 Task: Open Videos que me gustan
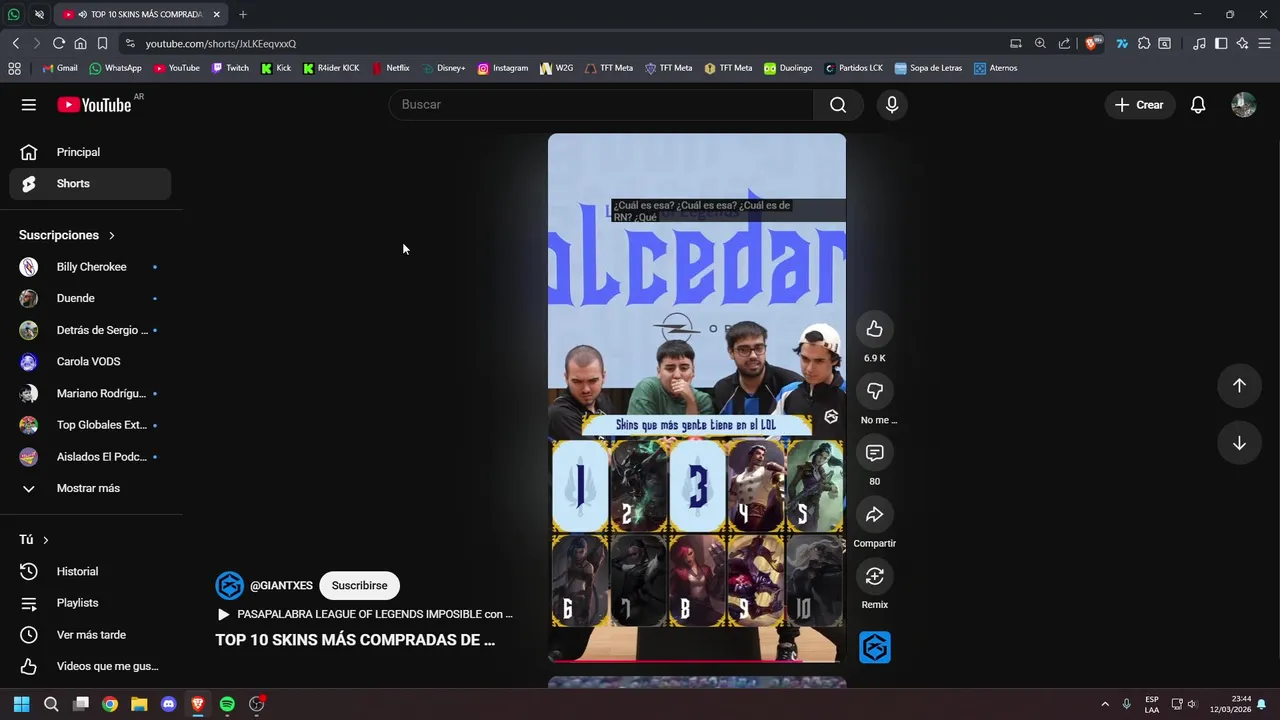coord(90,666)
